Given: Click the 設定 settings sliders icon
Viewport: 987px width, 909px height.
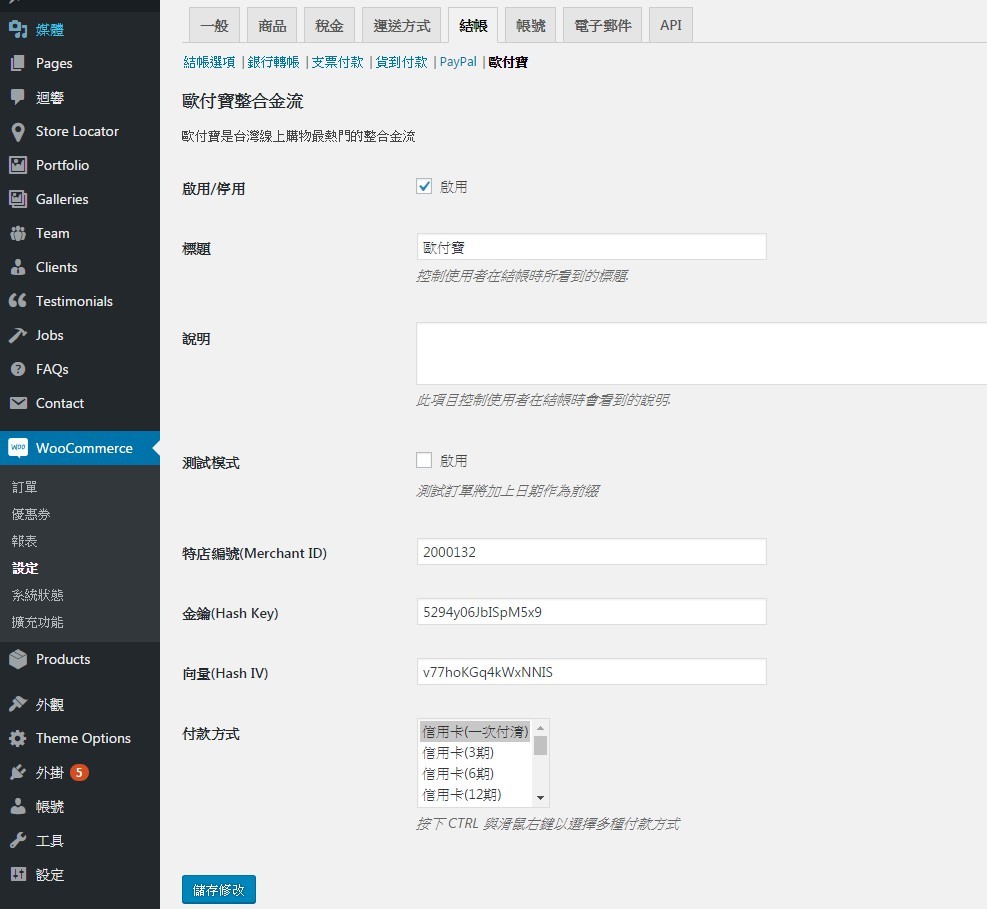Looking at the screenshot, I should click(18, 874).
